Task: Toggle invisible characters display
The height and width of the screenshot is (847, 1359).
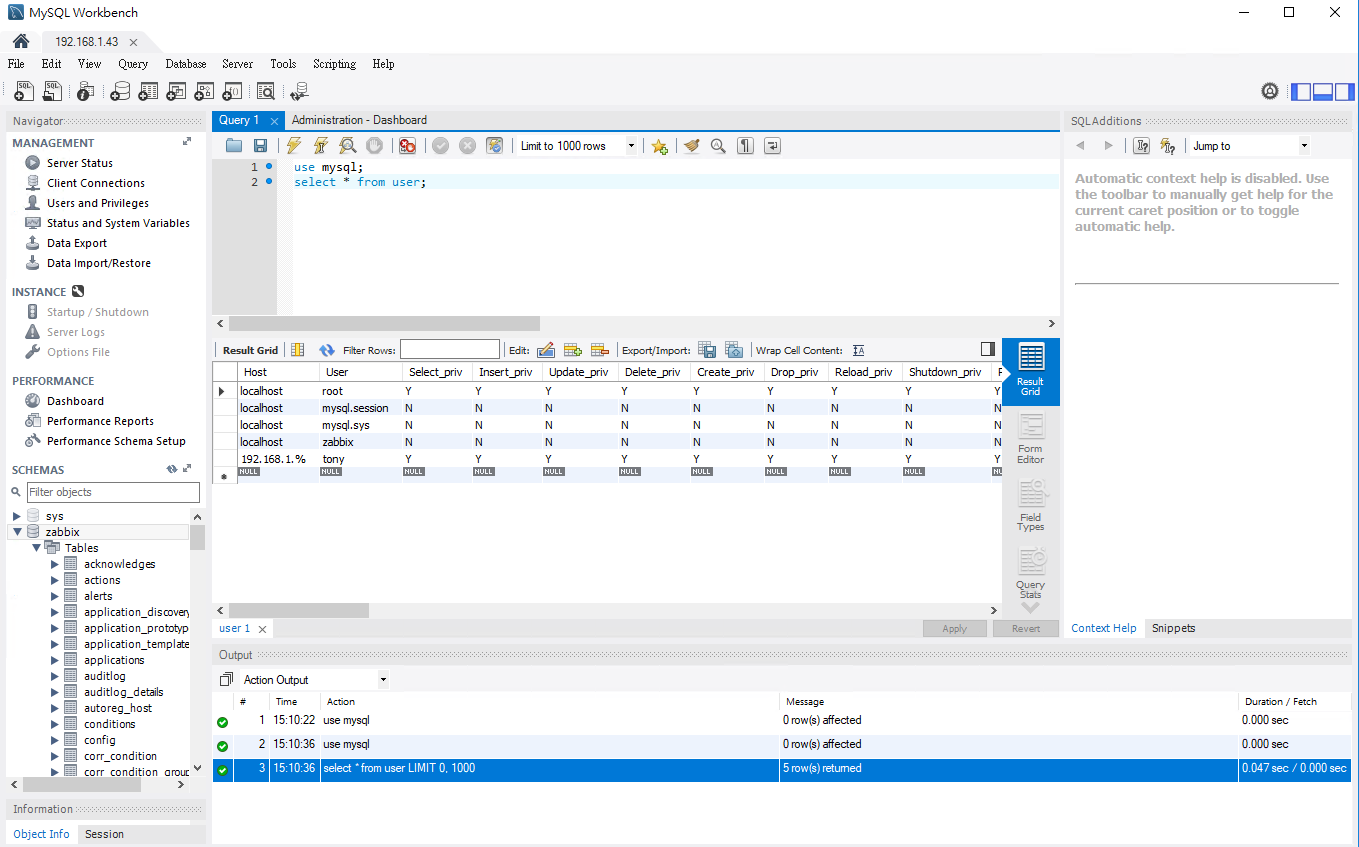Action: click(745, 146)
